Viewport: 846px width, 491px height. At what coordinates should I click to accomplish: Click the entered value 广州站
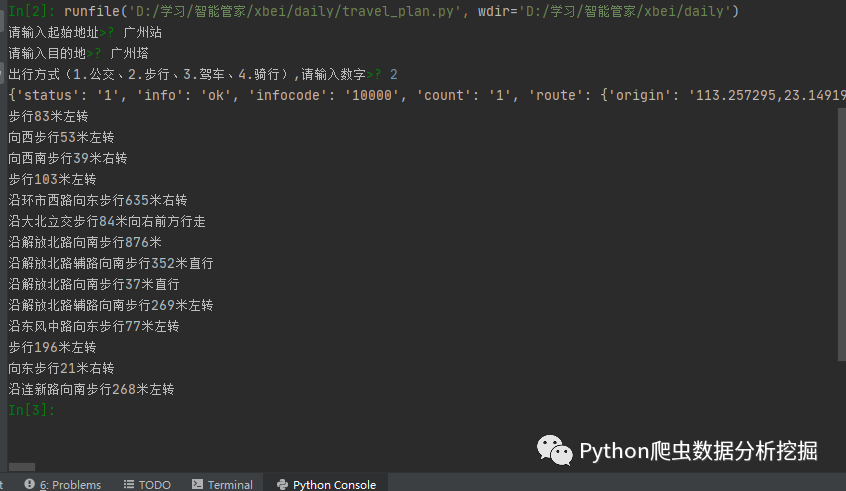tap(142, 32)
